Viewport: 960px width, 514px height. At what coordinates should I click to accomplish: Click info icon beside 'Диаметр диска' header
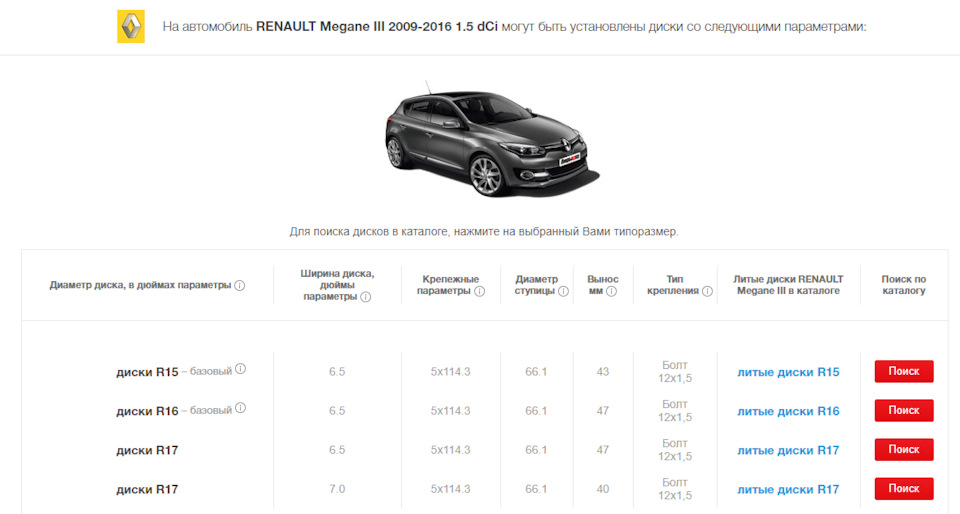pos(240,285)
